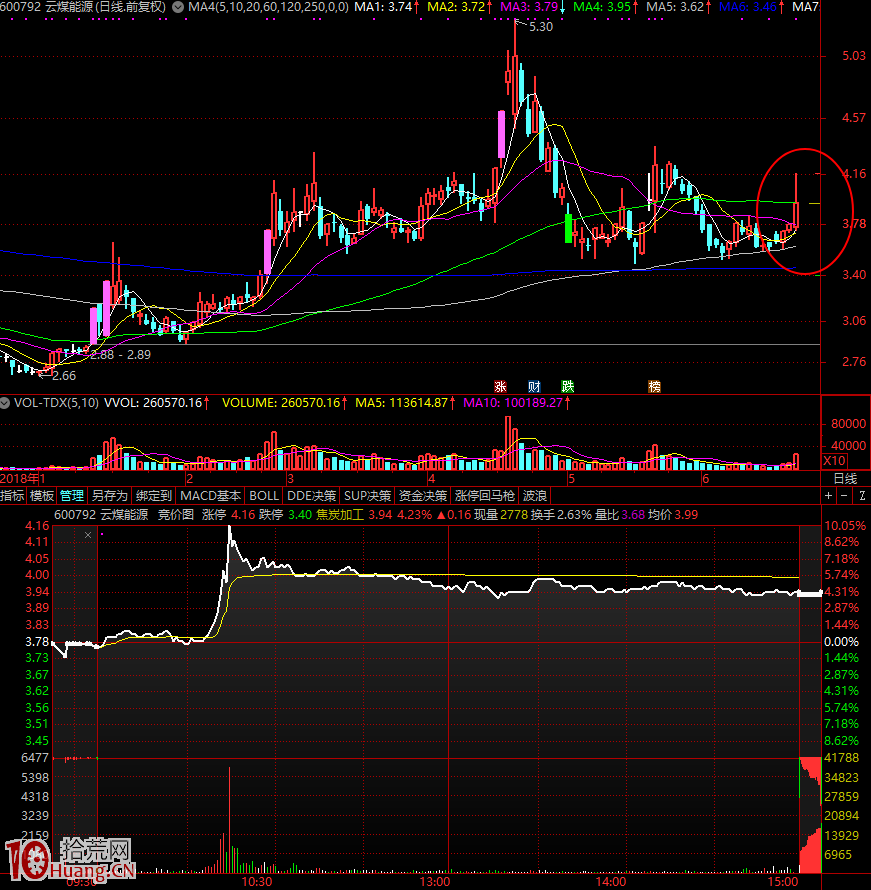Screen dimensions: 871x890
Task: Click the 跌 info marker icon
Action: click(x=567, y=387)
